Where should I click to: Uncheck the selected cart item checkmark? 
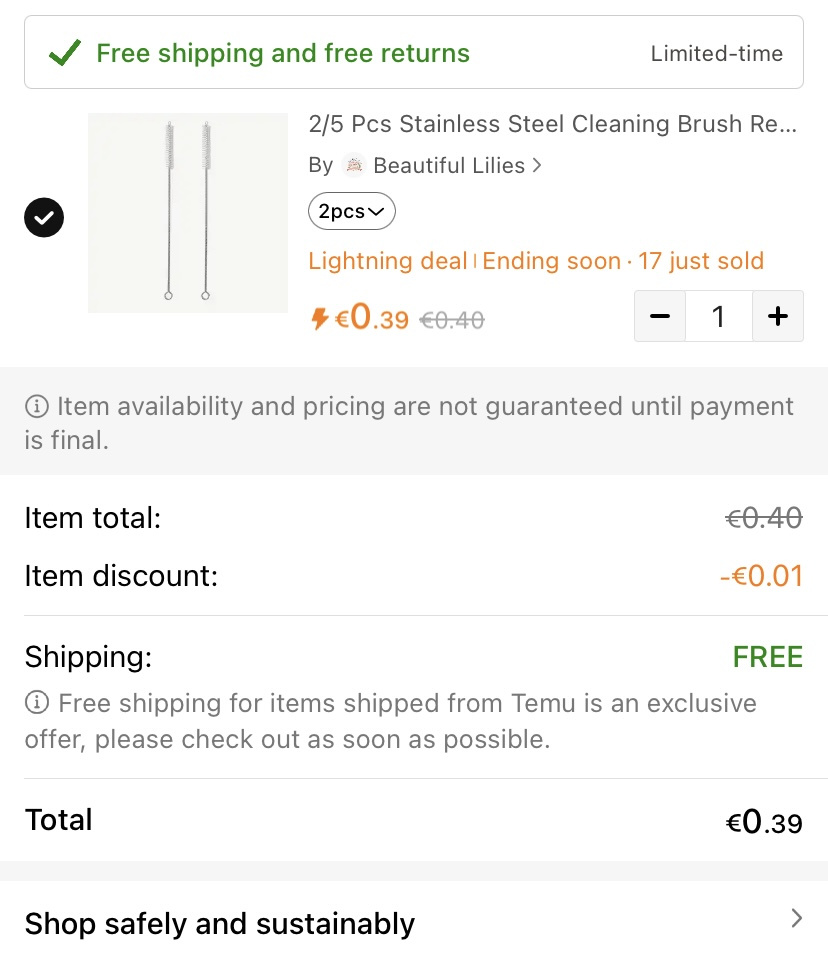pyautogui.click(x=44, y=218)
